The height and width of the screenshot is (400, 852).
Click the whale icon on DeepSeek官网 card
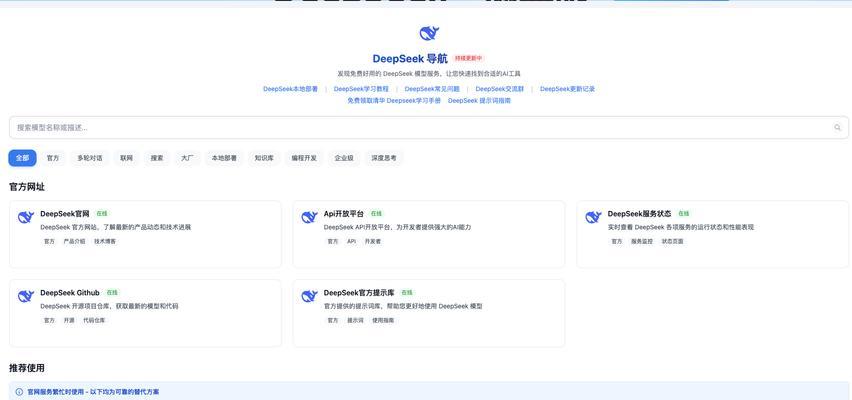[26, 217]
